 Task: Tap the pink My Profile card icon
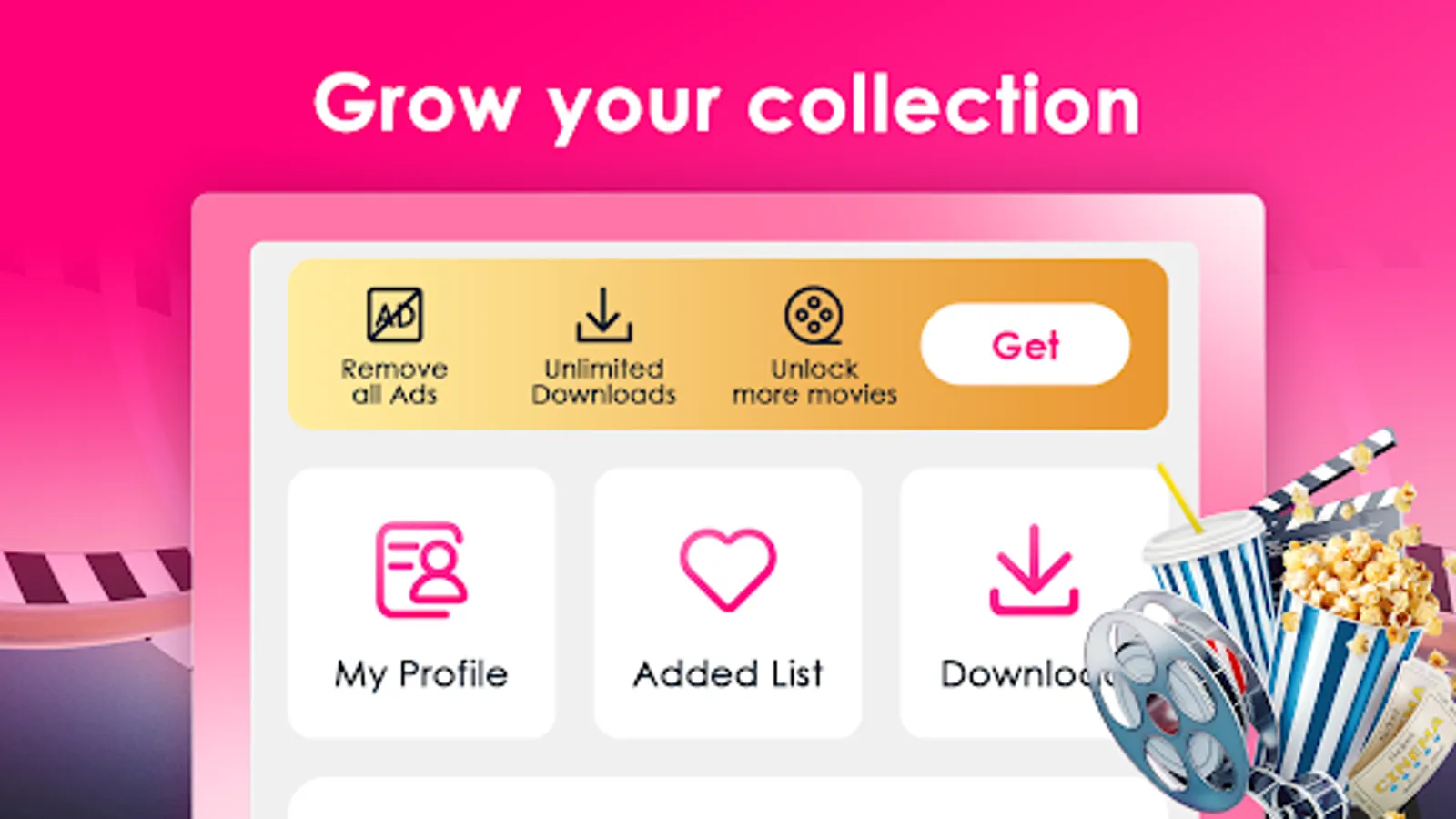421,570
